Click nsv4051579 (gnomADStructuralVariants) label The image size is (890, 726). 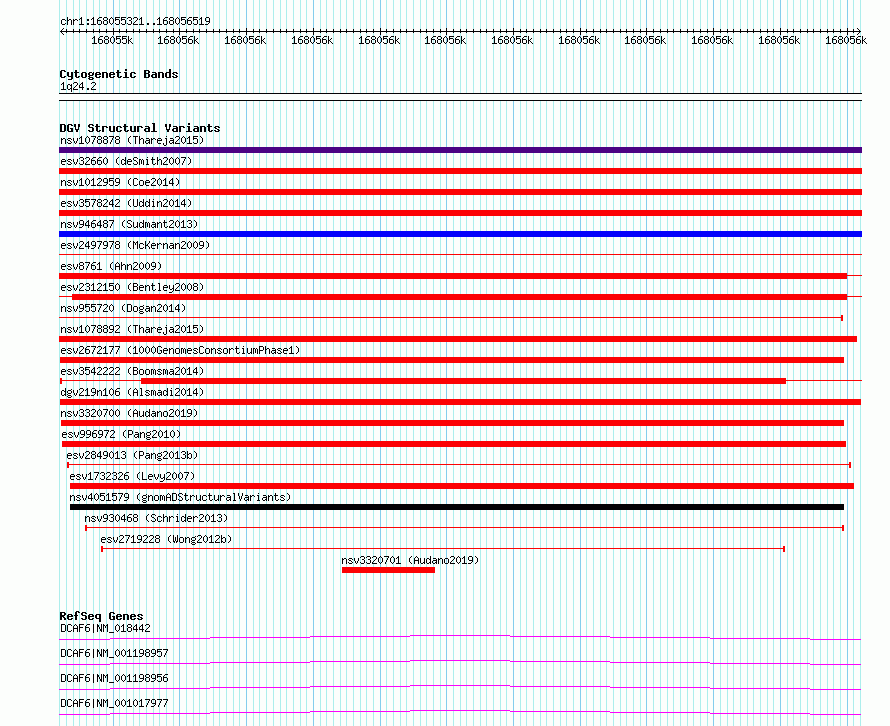click(x=180, y=497)
